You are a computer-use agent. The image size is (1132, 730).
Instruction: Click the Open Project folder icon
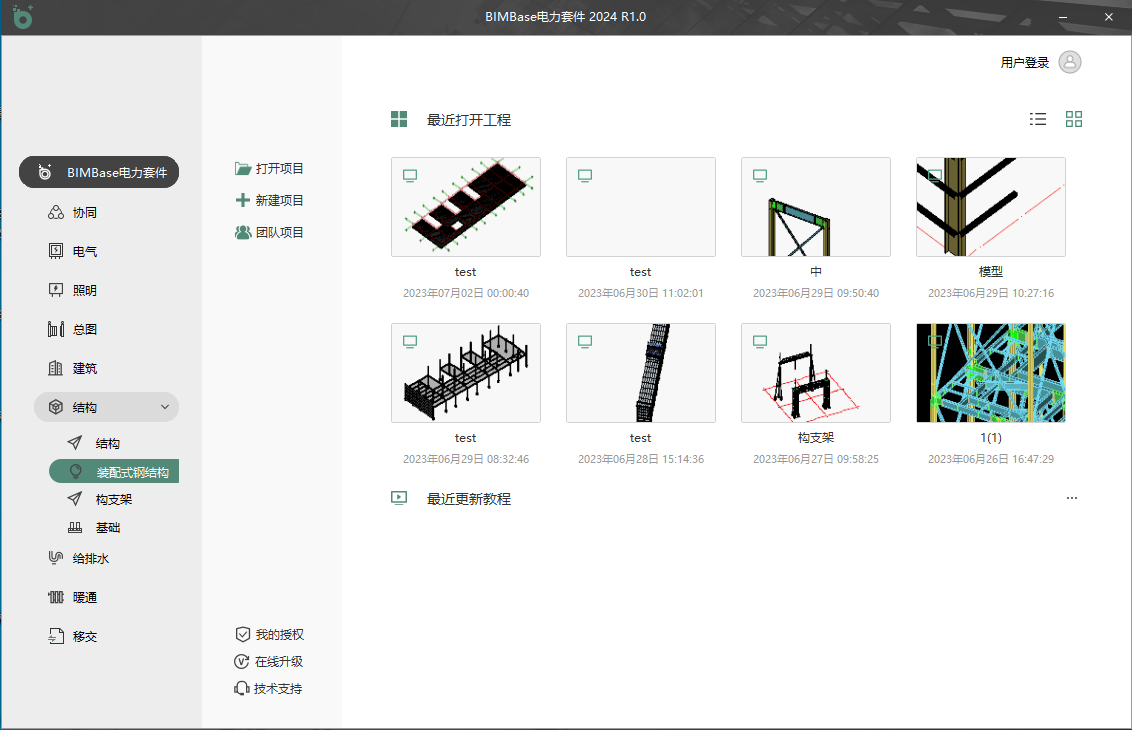click(x=242, y=169)
